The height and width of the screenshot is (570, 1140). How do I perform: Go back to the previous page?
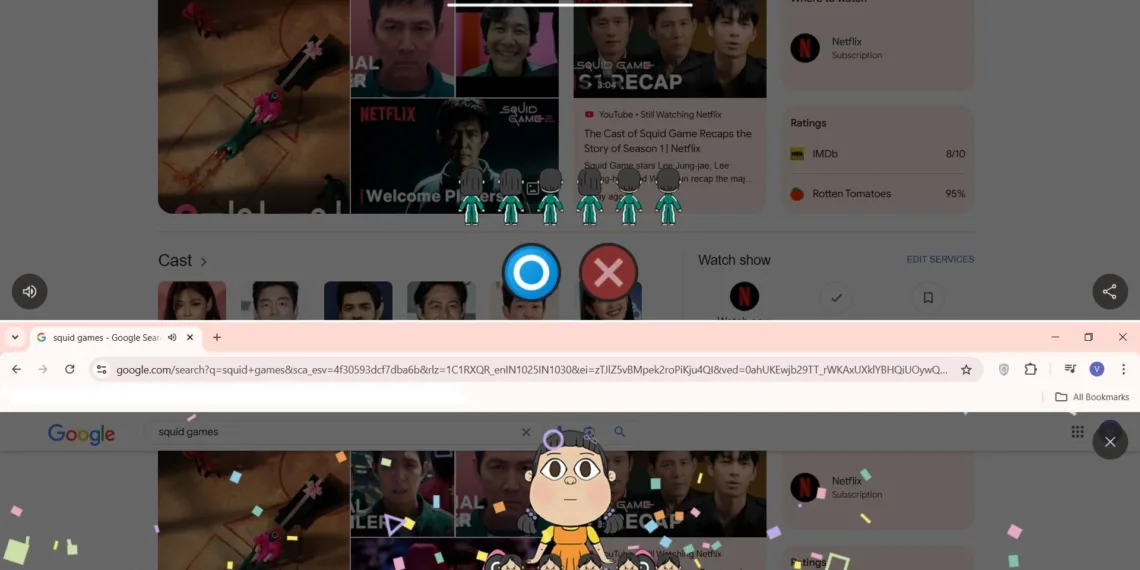point(17,369)
